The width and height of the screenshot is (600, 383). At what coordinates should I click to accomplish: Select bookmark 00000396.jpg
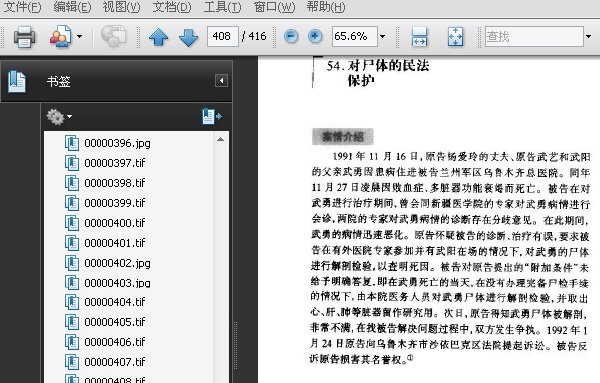coord(117,143)
